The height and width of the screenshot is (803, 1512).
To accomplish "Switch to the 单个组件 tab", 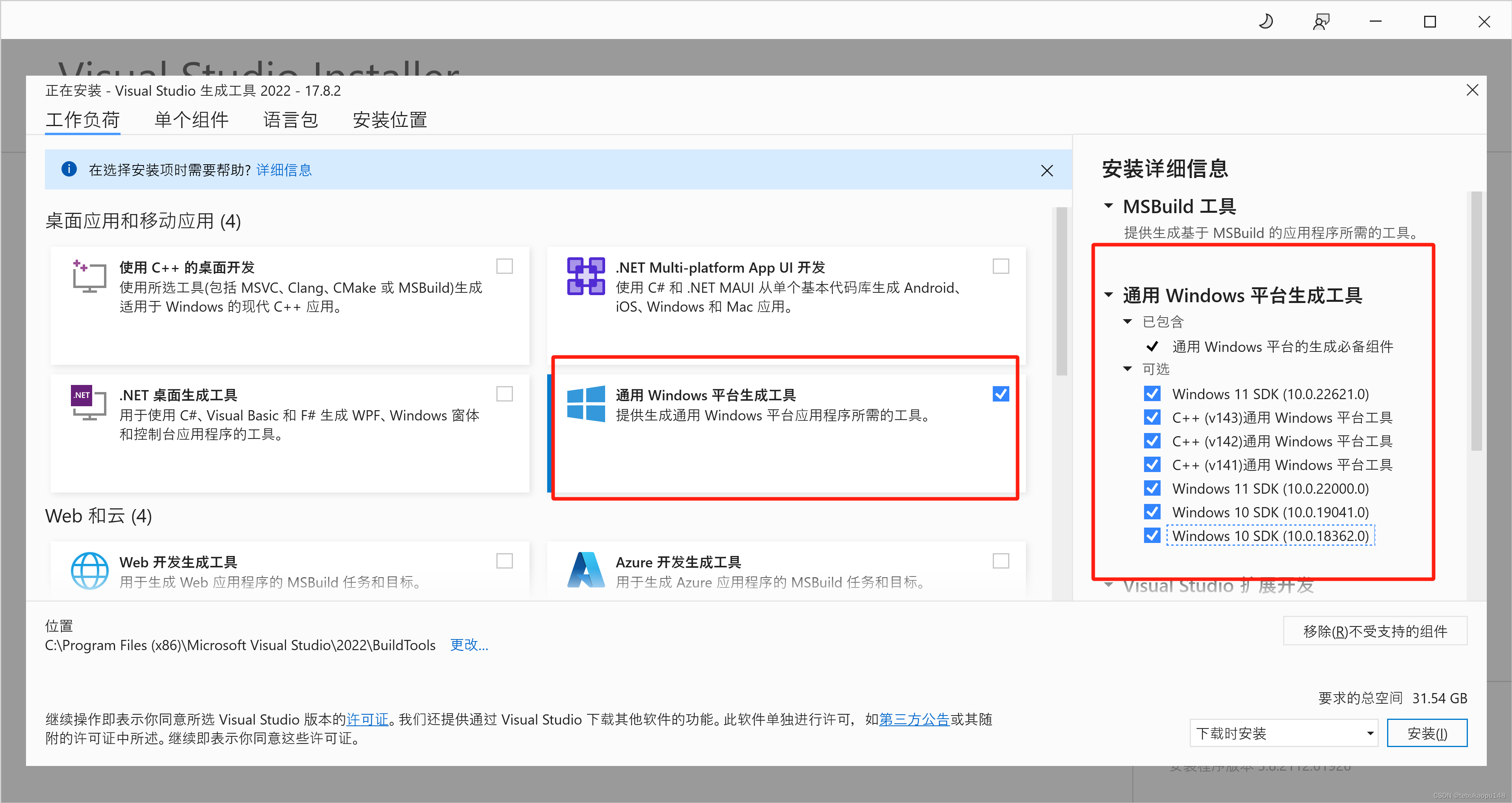I will tap(191, 120).
